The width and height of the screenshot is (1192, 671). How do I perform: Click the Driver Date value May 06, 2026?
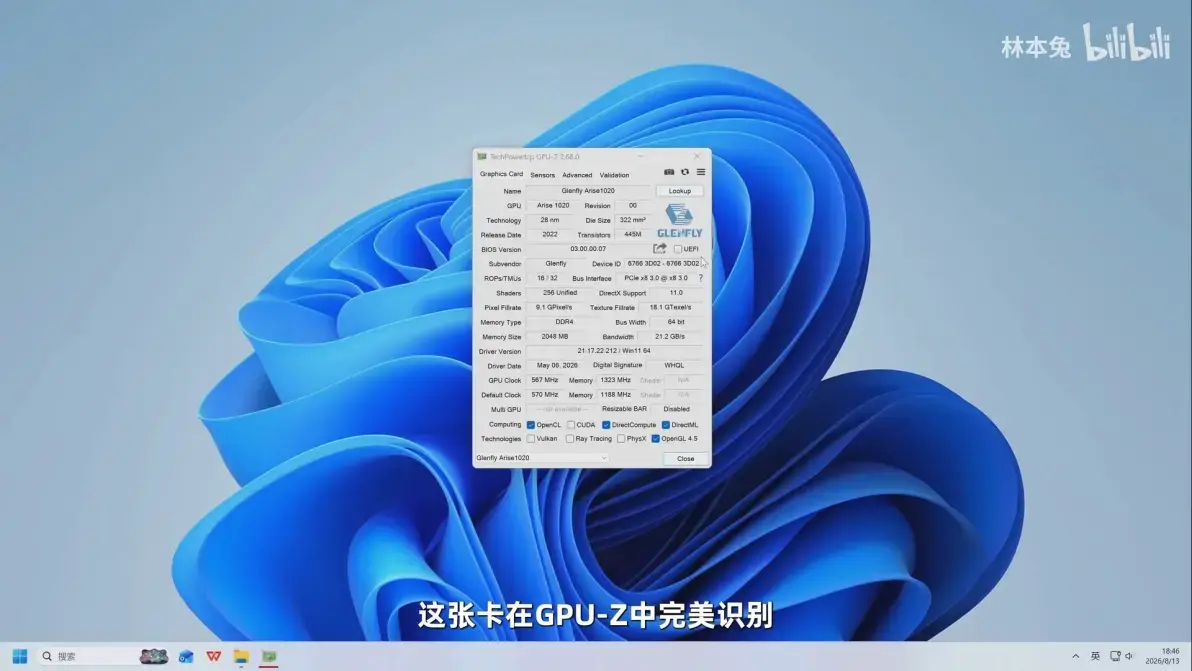coord(556,366)
